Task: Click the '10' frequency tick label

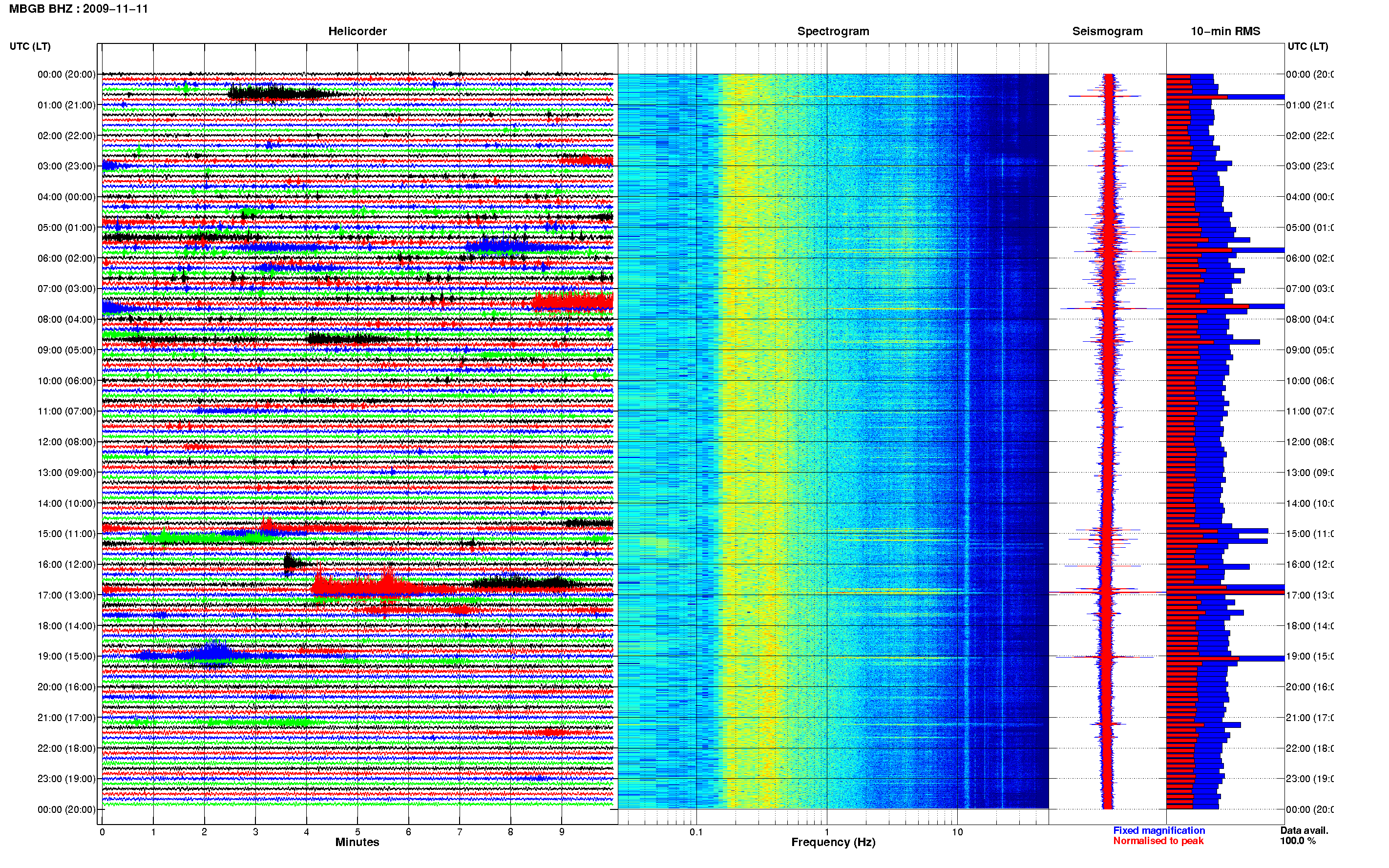Action: (x=957, y=832)
